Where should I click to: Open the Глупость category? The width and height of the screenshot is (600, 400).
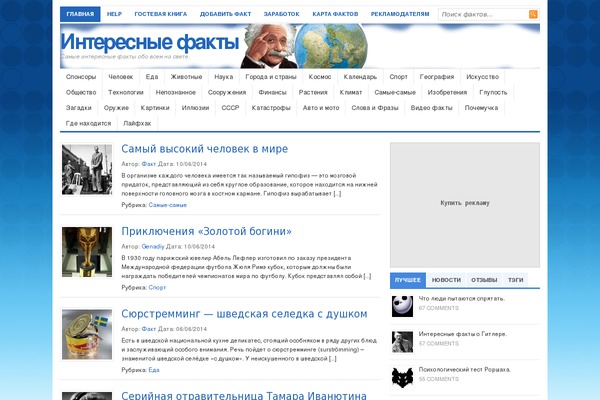coord(493,92)
